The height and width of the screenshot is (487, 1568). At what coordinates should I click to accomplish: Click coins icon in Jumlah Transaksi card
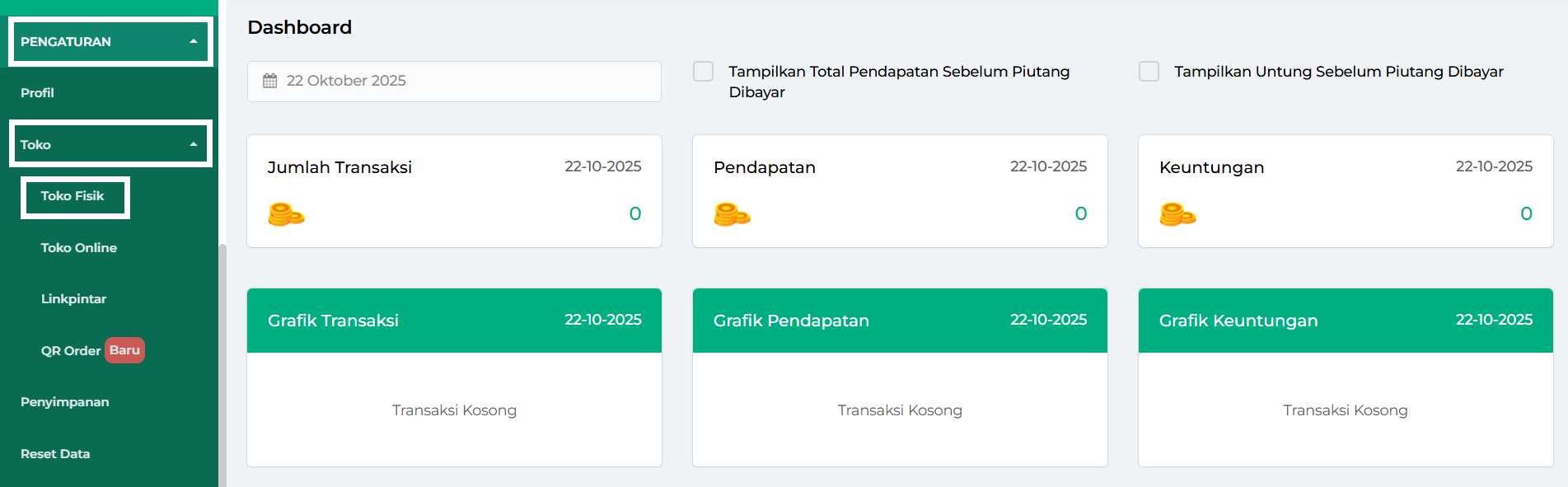click(286, 214)
